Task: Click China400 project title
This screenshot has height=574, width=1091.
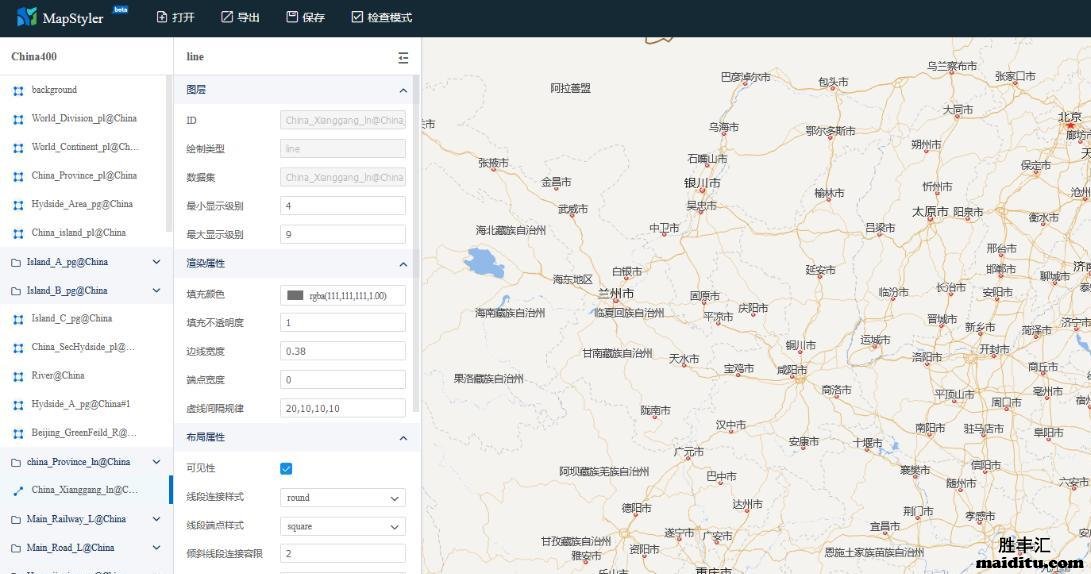Action: tap(34, 56)
